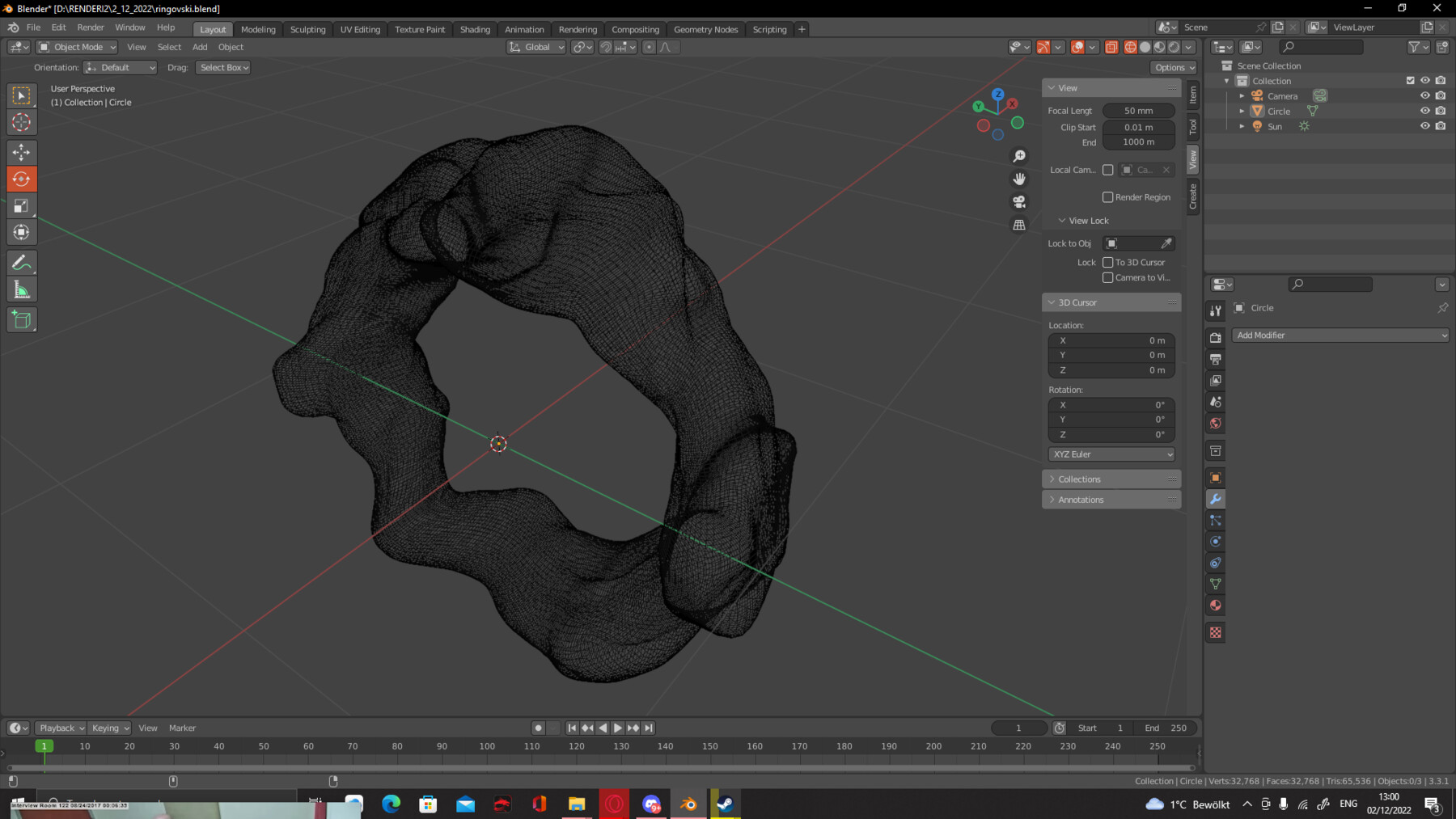Change the XYZ Euler rotation mode dropdown
This screenshot has width=1456, height=819.
1111,454
